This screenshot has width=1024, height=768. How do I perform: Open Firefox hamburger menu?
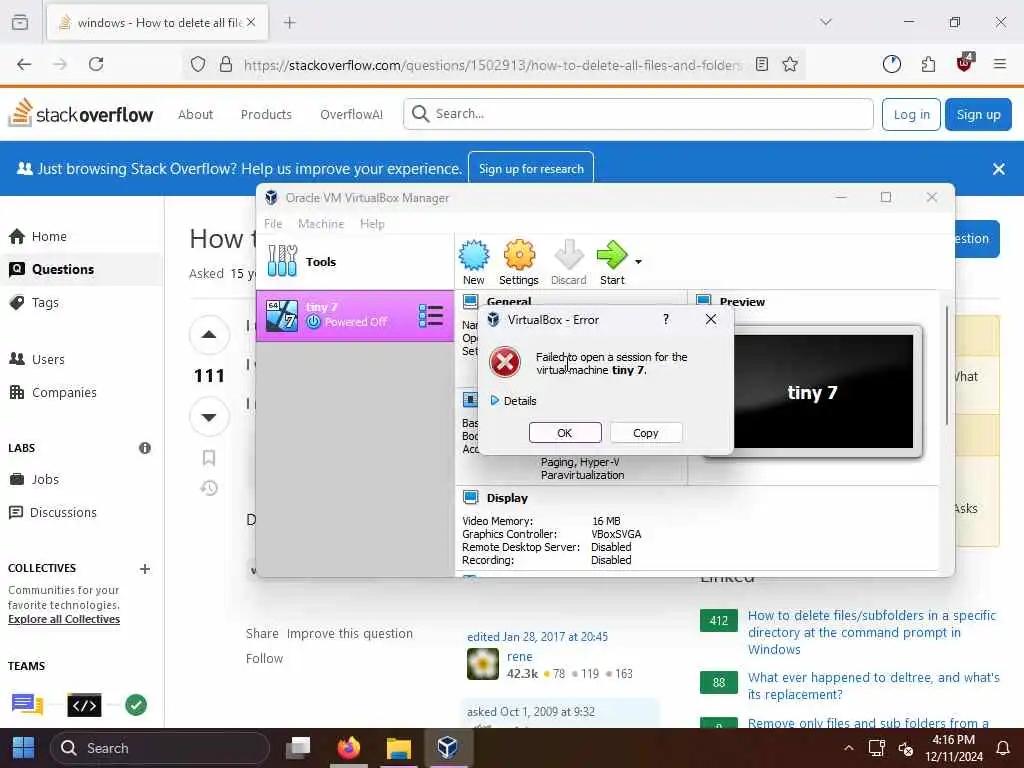click(x=1000, y=64)
